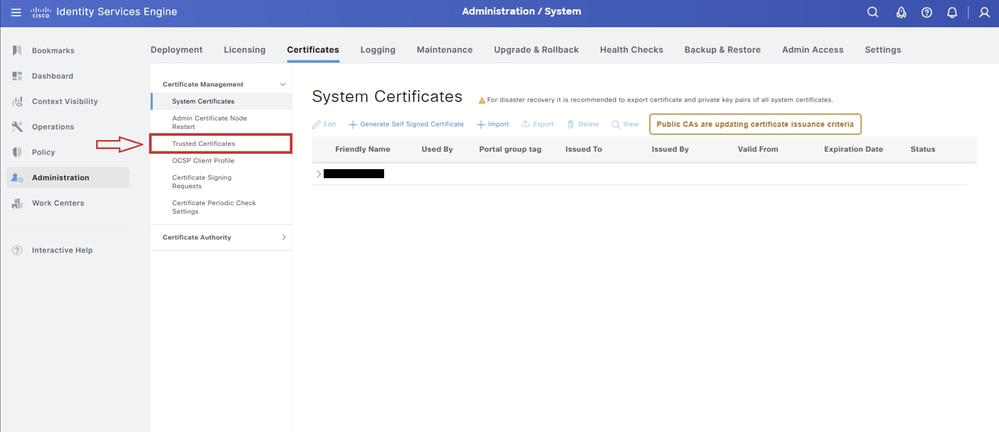Open the Admin Access tab
This screenshot has width=999, height=432.
pyautogui.click(x=813, y=50)
